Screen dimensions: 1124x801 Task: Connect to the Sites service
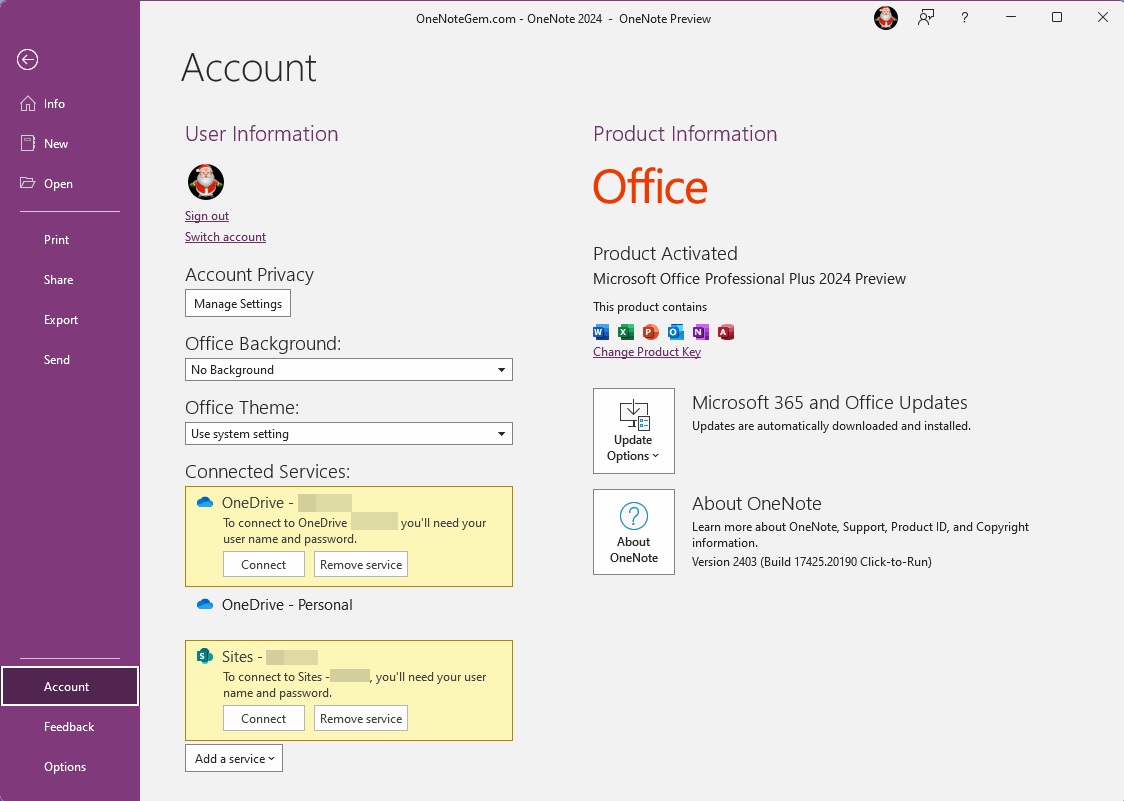264,719
